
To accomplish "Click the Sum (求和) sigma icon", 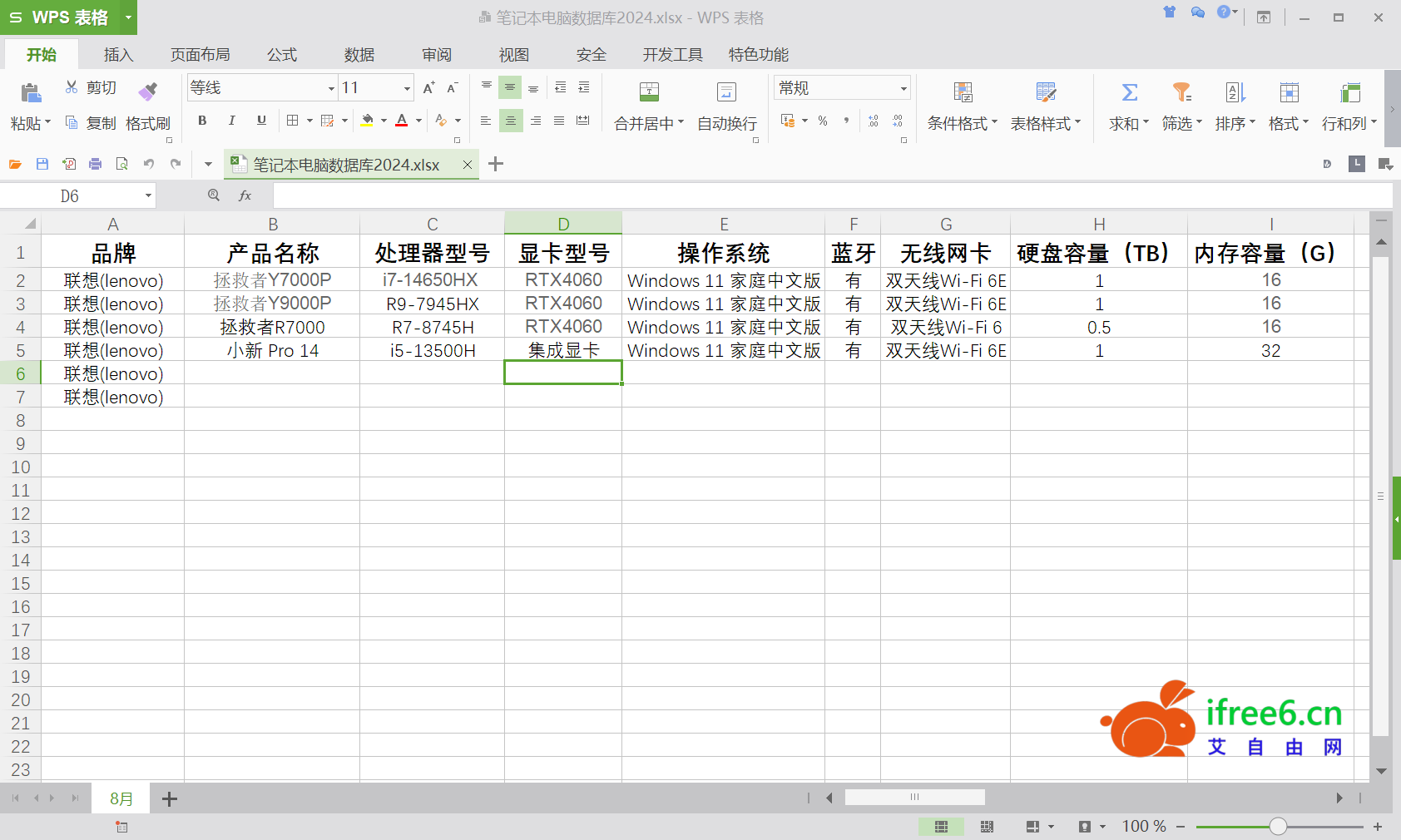I will click(1129, 92).
